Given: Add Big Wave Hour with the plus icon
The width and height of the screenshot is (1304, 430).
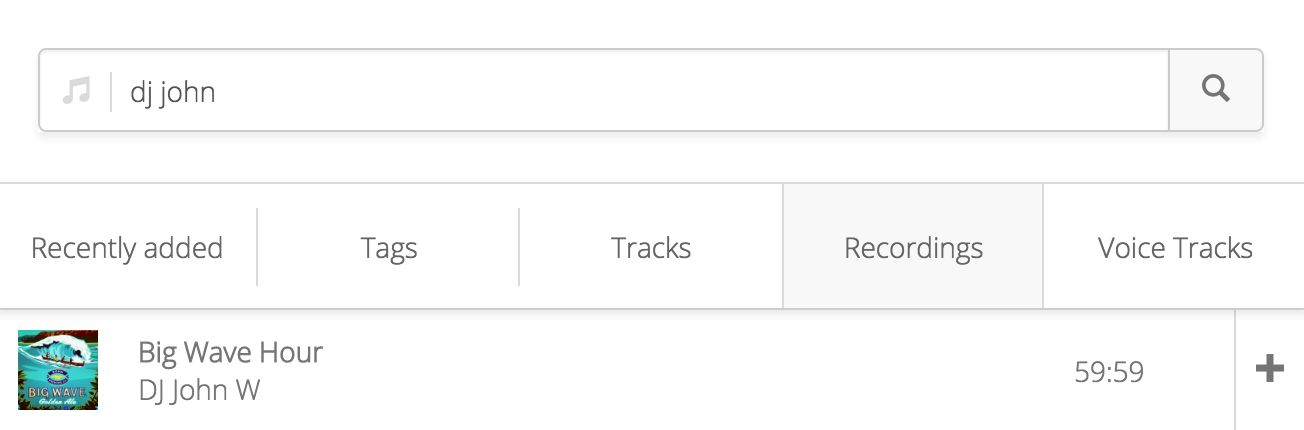Looking at the screenshot, I should (x=1270, y=369).
